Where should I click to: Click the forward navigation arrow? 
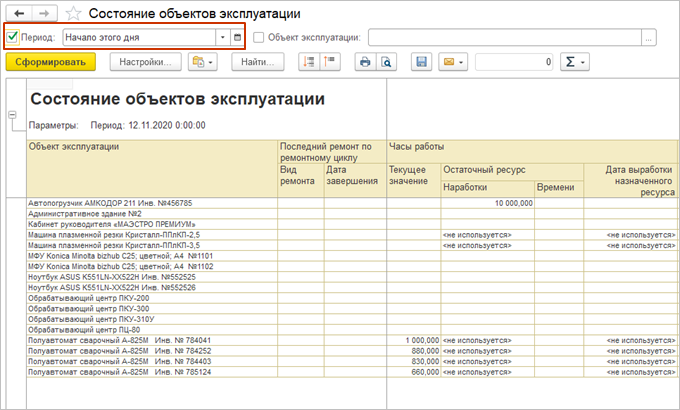coord(45,13)
